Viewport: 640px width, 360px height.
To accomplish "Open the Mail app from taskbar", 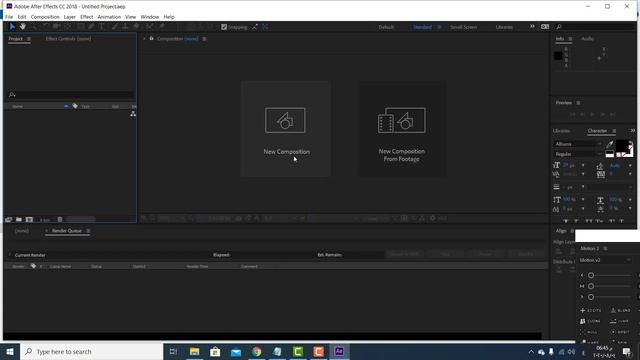I will click(x=236, y=351).
